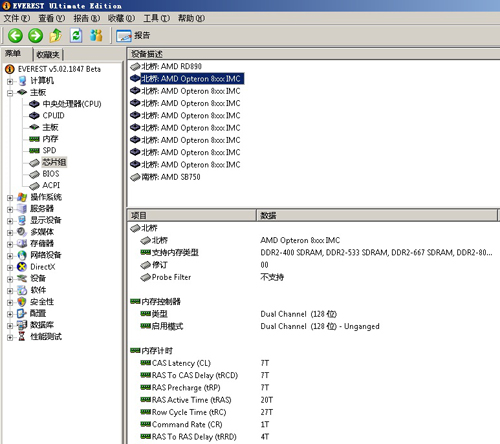Click the 设备 devices icon

(x=22, y=278)
